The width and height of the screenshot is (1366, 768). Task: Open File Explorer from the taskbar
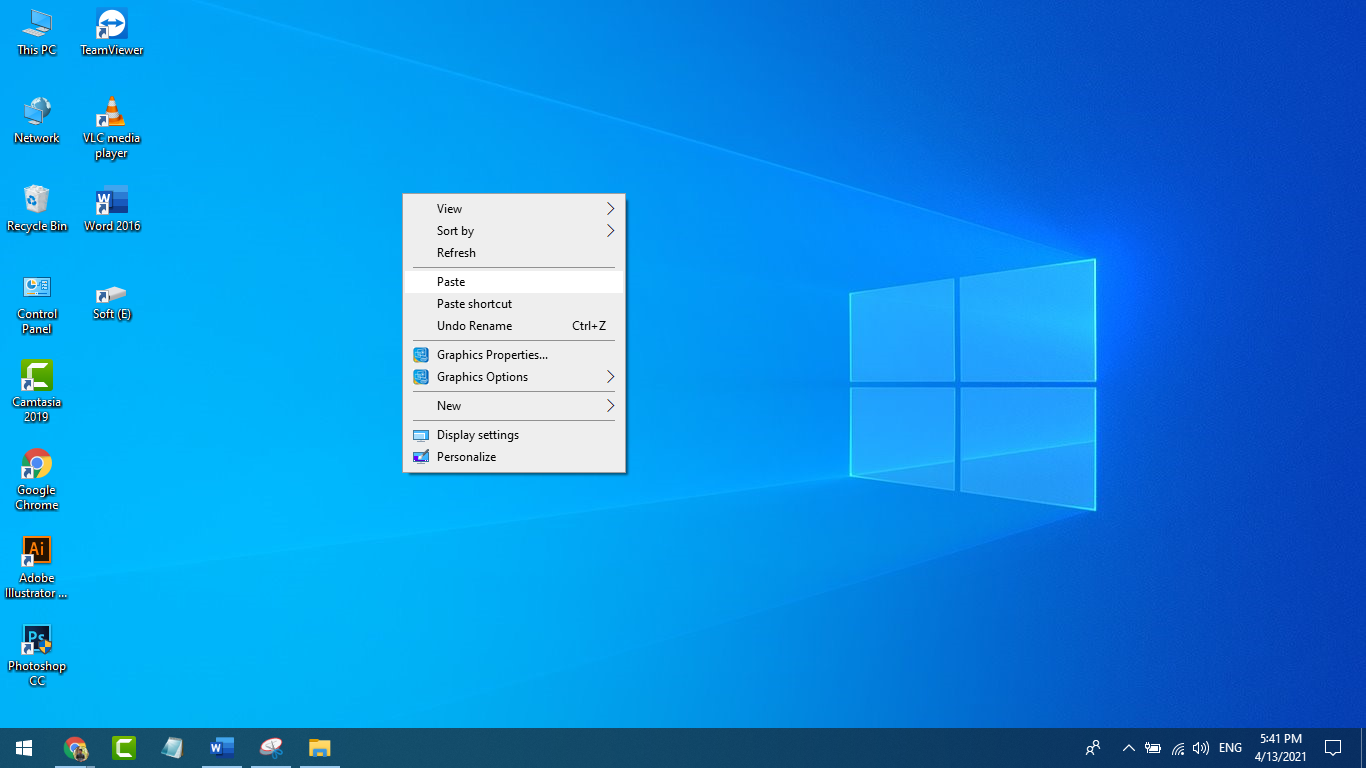point(319,747)
